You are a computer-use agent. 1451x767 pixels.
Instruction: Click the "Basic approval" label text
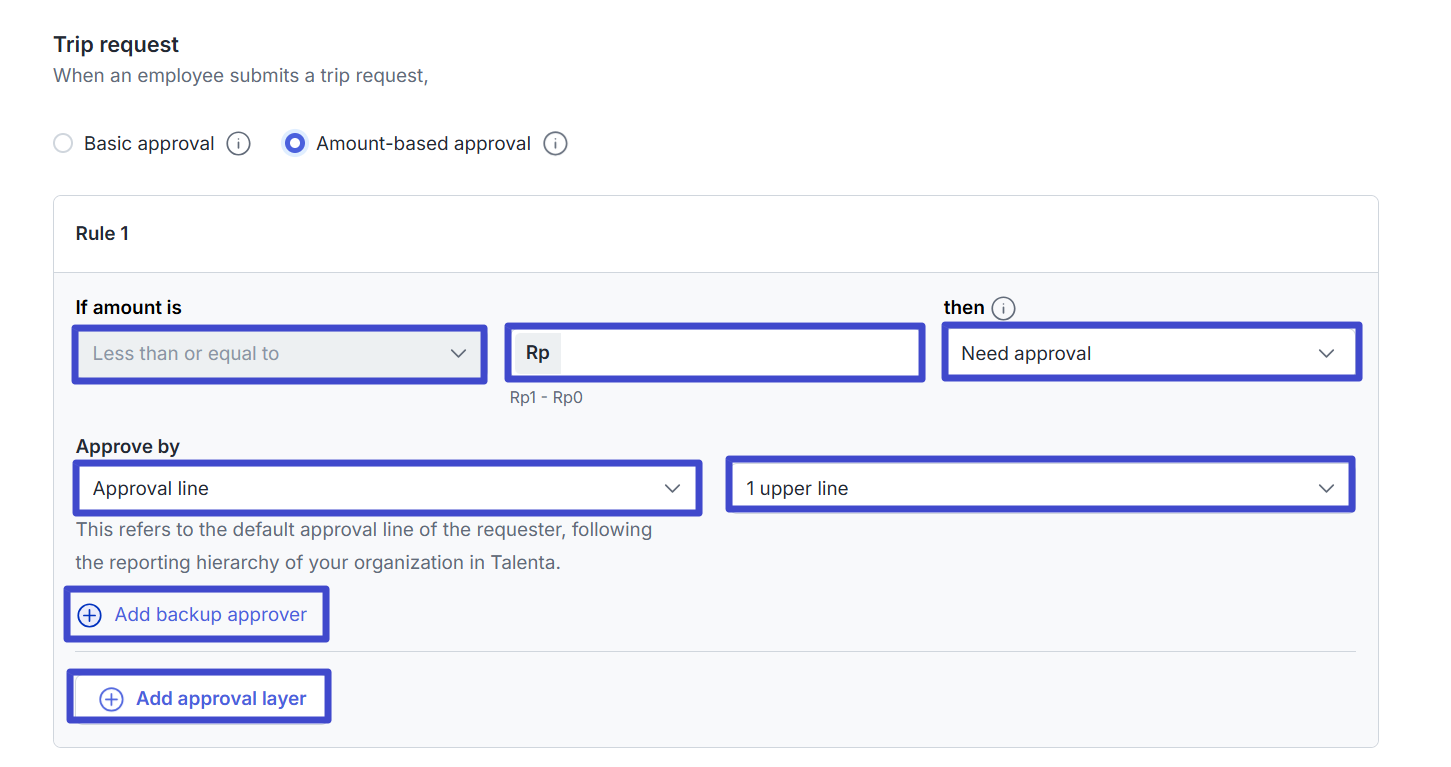pos(149,144)
